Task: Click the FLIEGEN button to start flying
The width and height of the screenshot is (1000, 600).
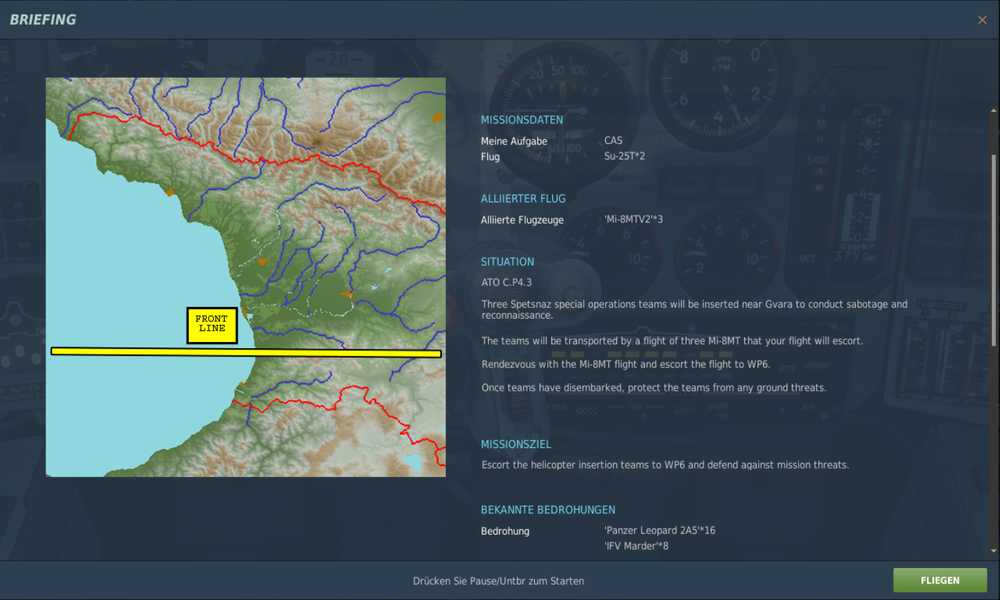Action: (939, 580)
